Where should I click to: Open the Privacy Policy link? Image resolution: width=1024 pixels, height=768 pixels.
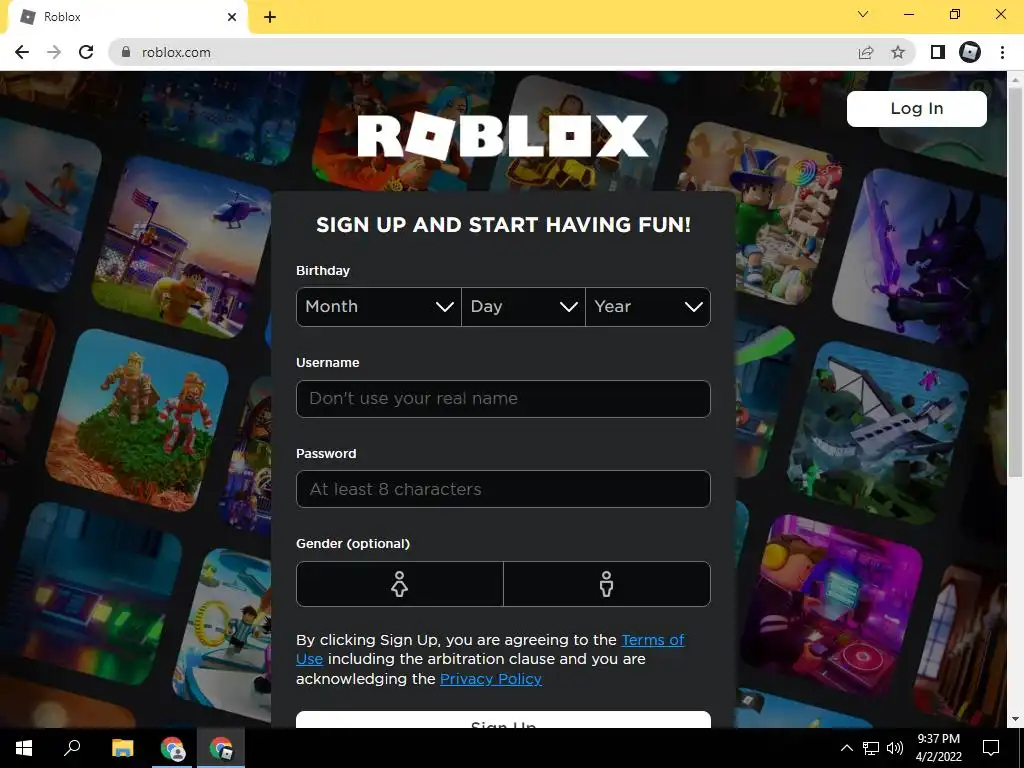point(491,679)
